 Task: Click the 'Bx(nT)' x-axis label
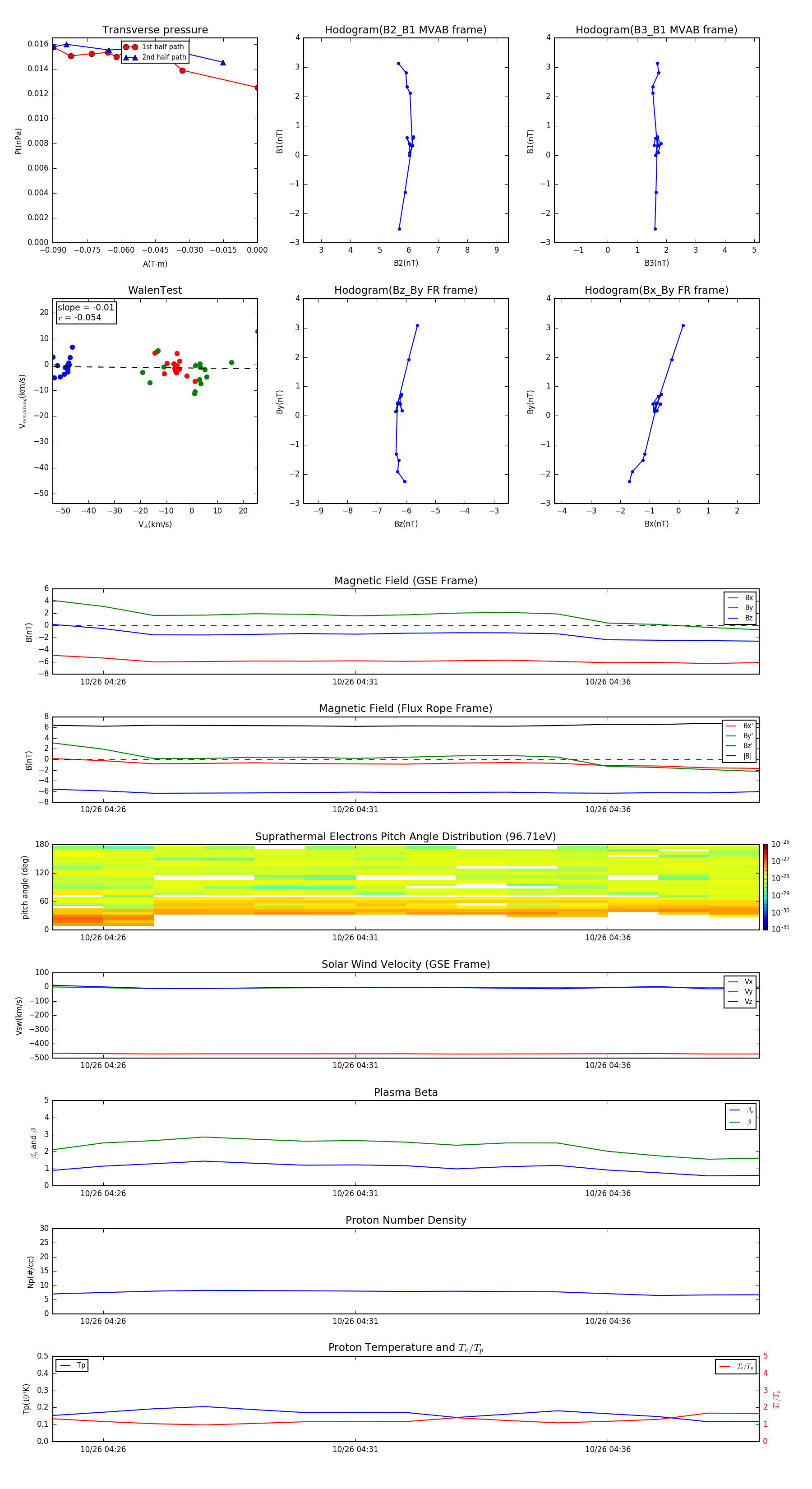coord(656,524)
